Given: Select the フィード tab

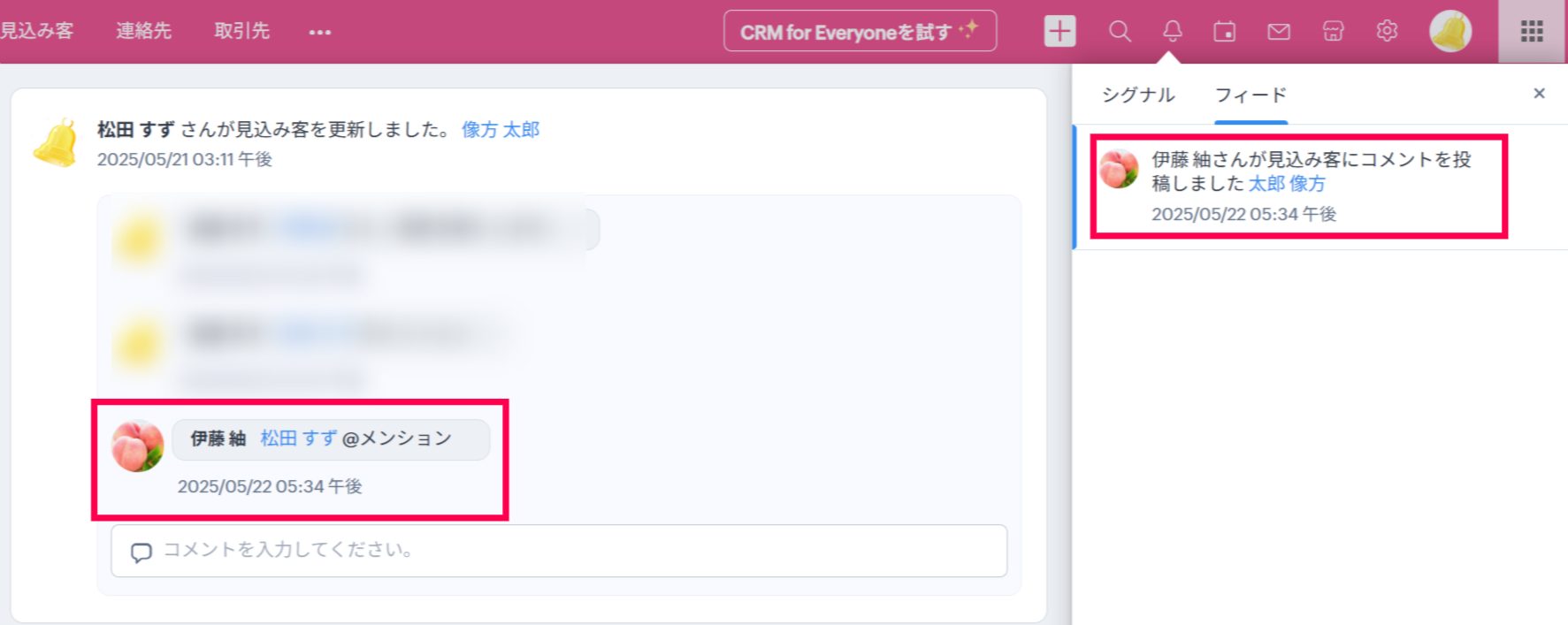Looking at the screenshot, I should click(1251, 95).
